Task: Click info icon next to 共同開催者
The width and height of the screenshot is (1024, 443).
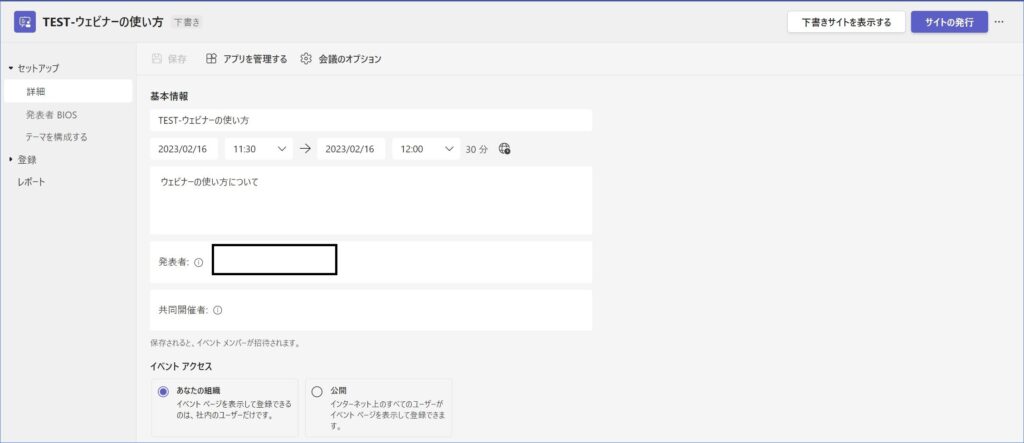Action: click(x=217, y=311)
